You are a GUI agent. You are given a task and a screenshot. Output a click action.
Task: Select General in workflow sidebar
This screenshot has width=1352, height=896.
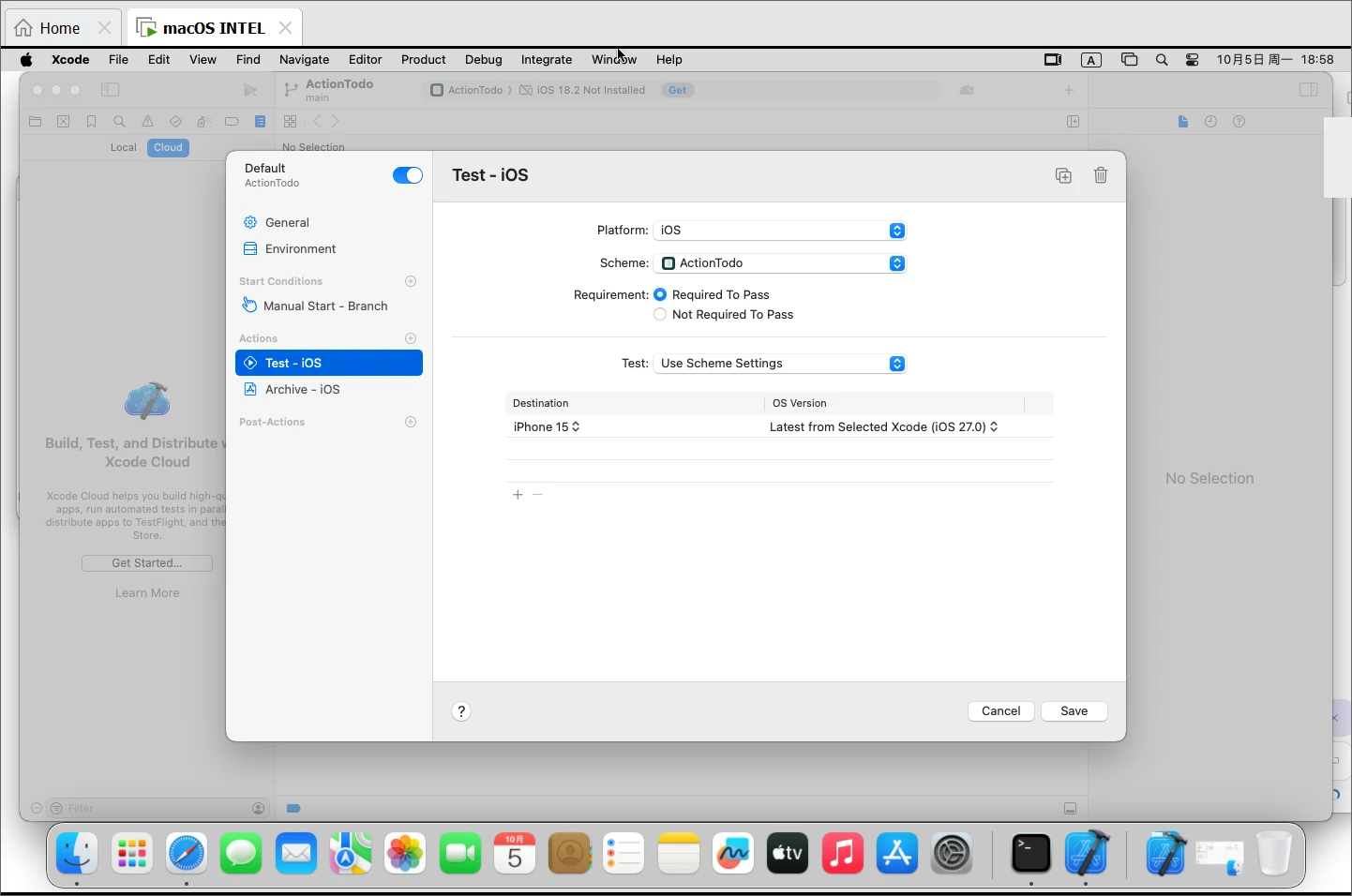329,222
